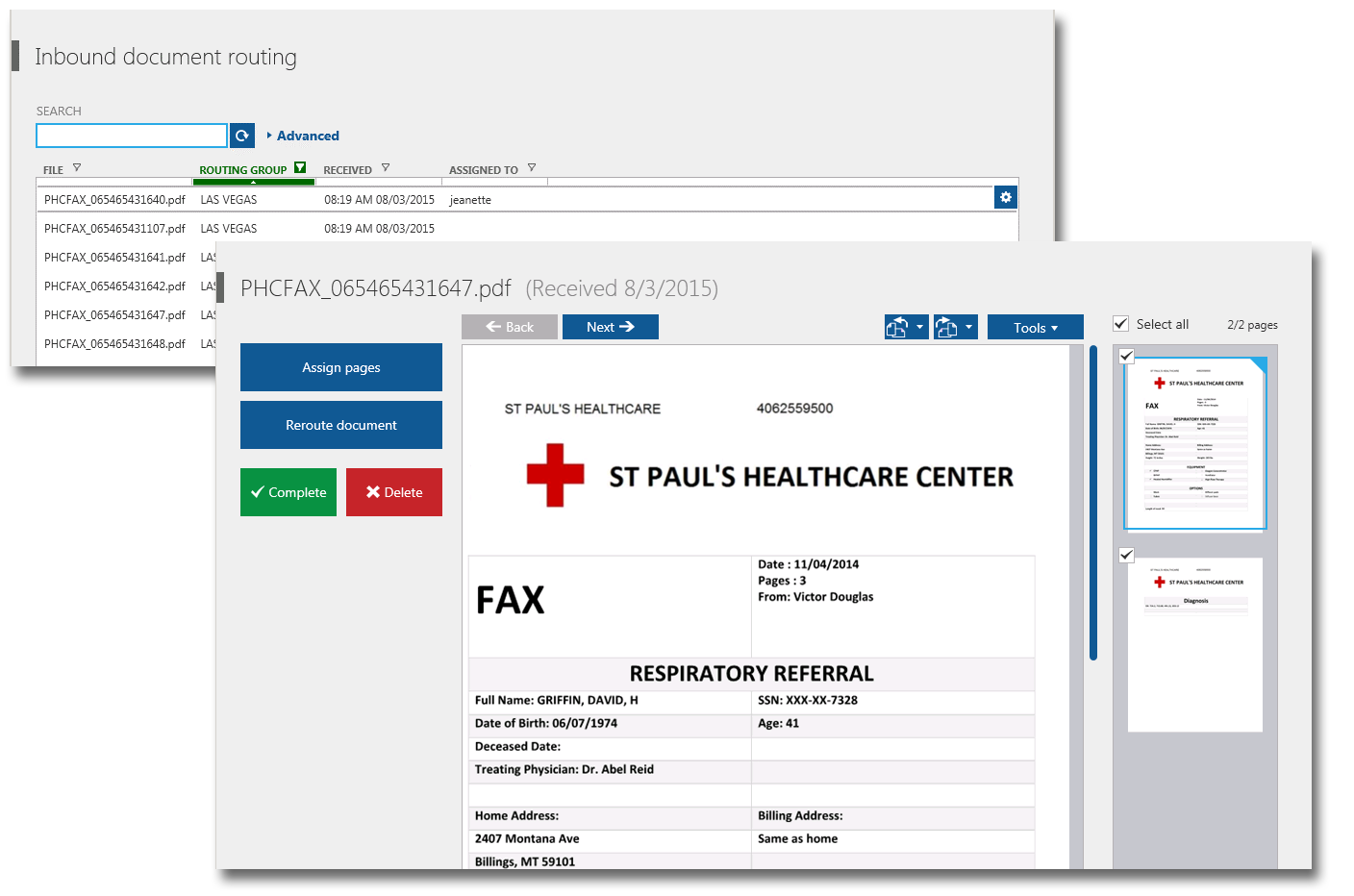Click the Assign pages button
Viewport: 1354px width, 896px height.
(340, 367)
